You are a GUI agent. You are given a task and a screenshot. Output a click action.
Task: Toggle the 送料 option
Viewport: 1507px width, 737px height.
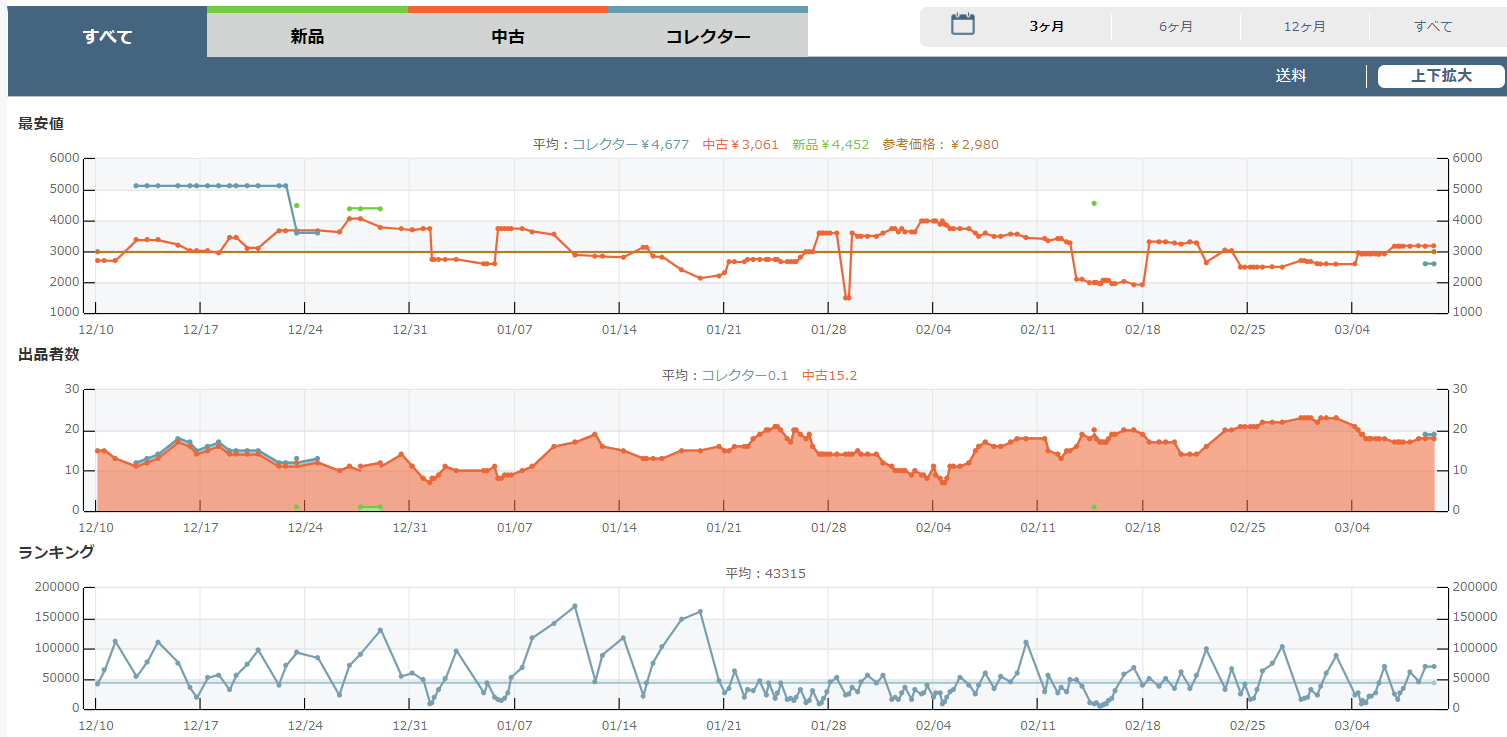tap(1290, 76)
